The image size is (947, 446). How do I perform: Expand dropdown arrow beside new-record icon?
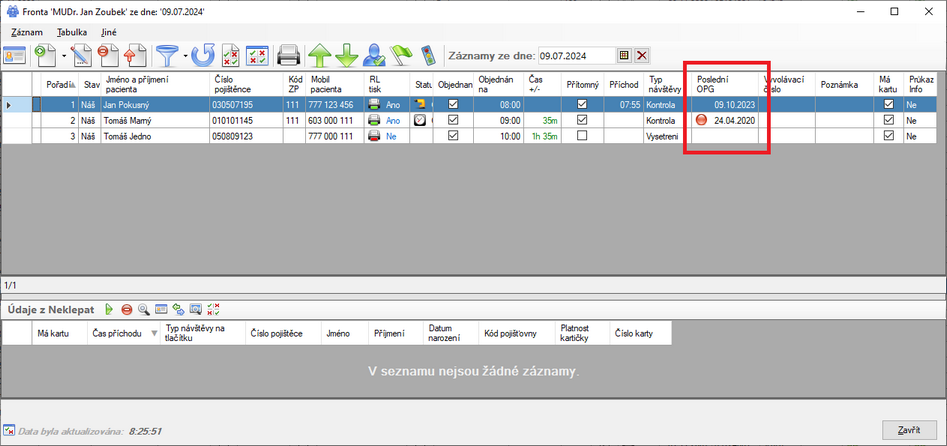coord(63,56)
